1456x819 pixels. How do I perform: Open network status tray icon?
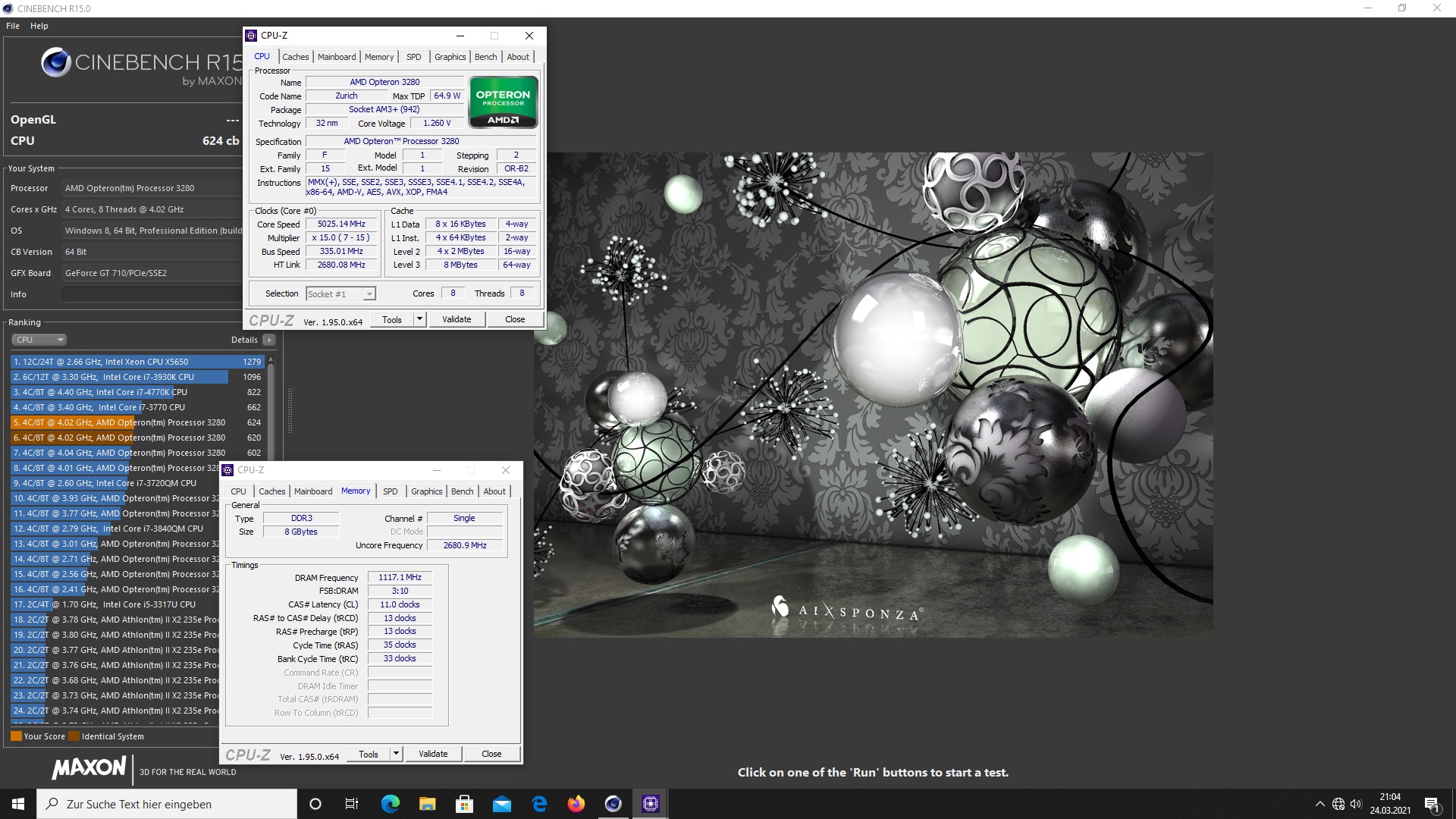pos(1338,804)
